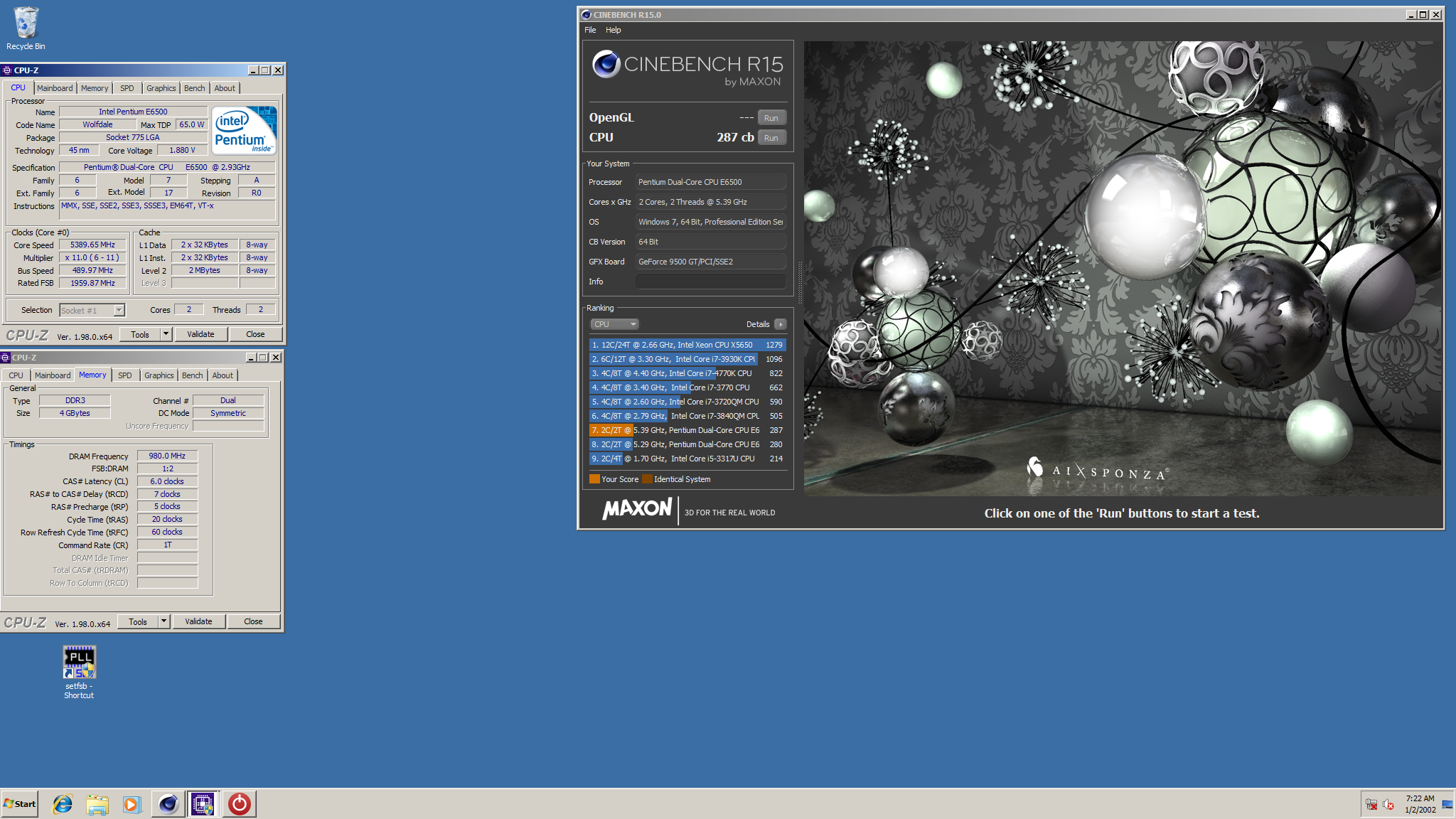Open the Recycle Bin desktop icon
Image resolution: width=1456 pixels, height=819 pixels.
click(x=26, y=28)
